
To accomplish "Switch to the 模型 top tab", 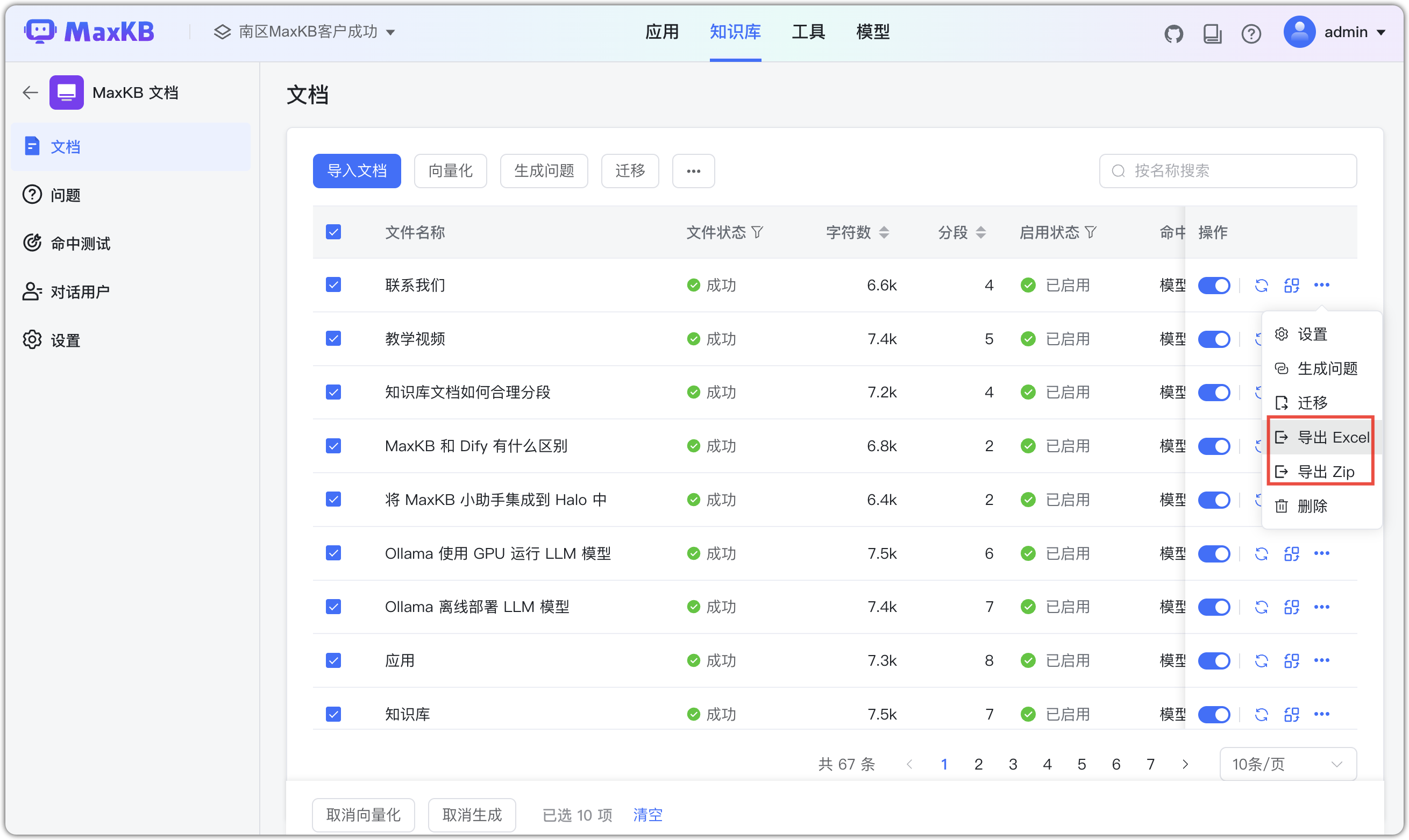I will pos(873,32).
